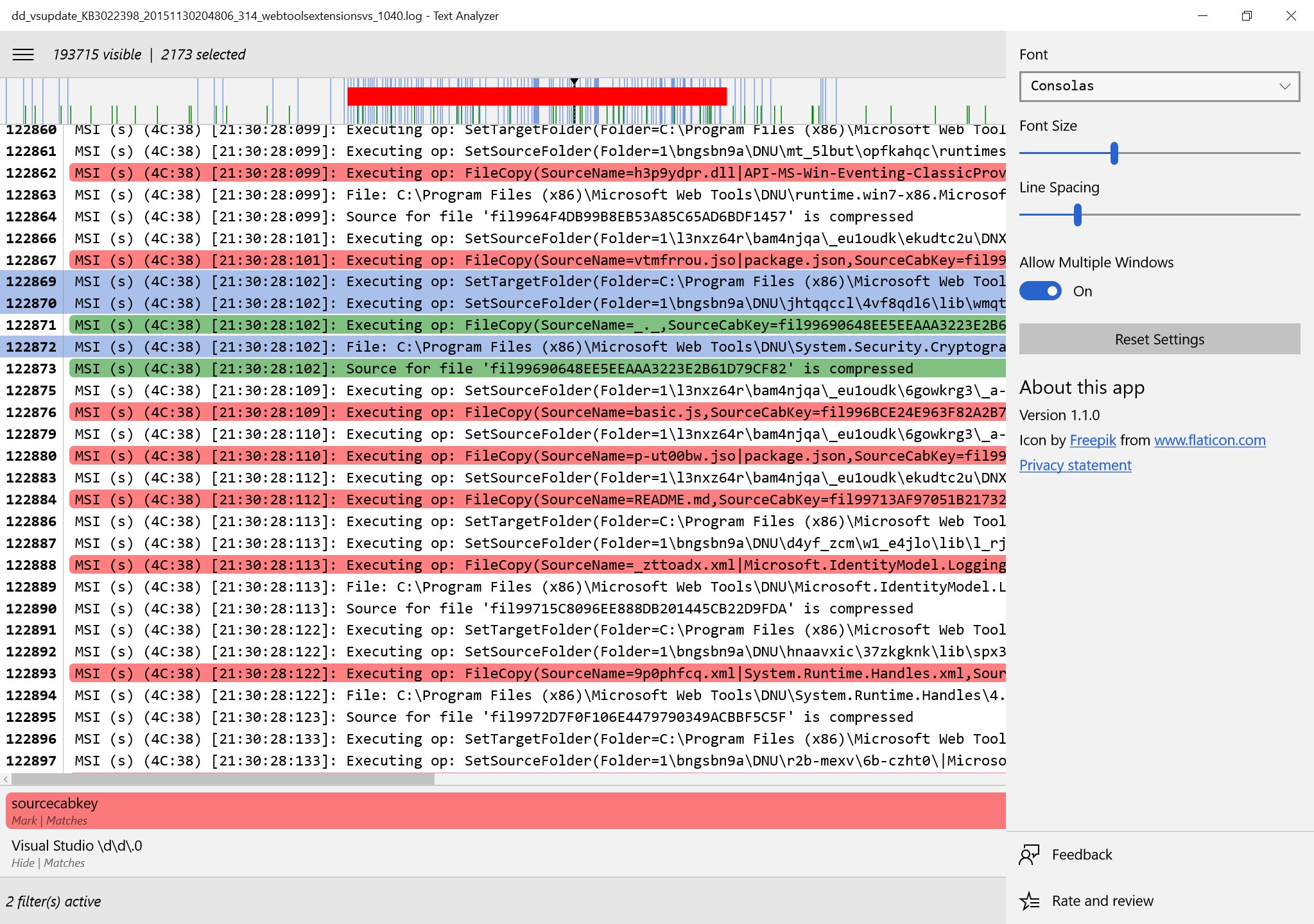Select the green highlighted FileCopy log line 122871
The width and height of the screenshot is (1314, 924).
tap(449, 325)
